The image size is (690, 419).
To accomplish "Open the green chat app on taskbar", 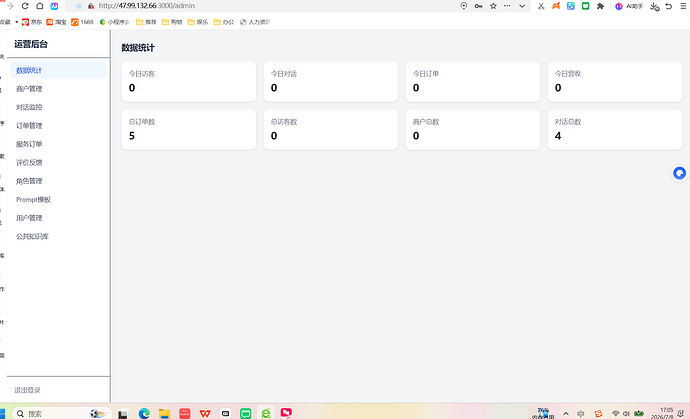I will click(x=246, y=413).
